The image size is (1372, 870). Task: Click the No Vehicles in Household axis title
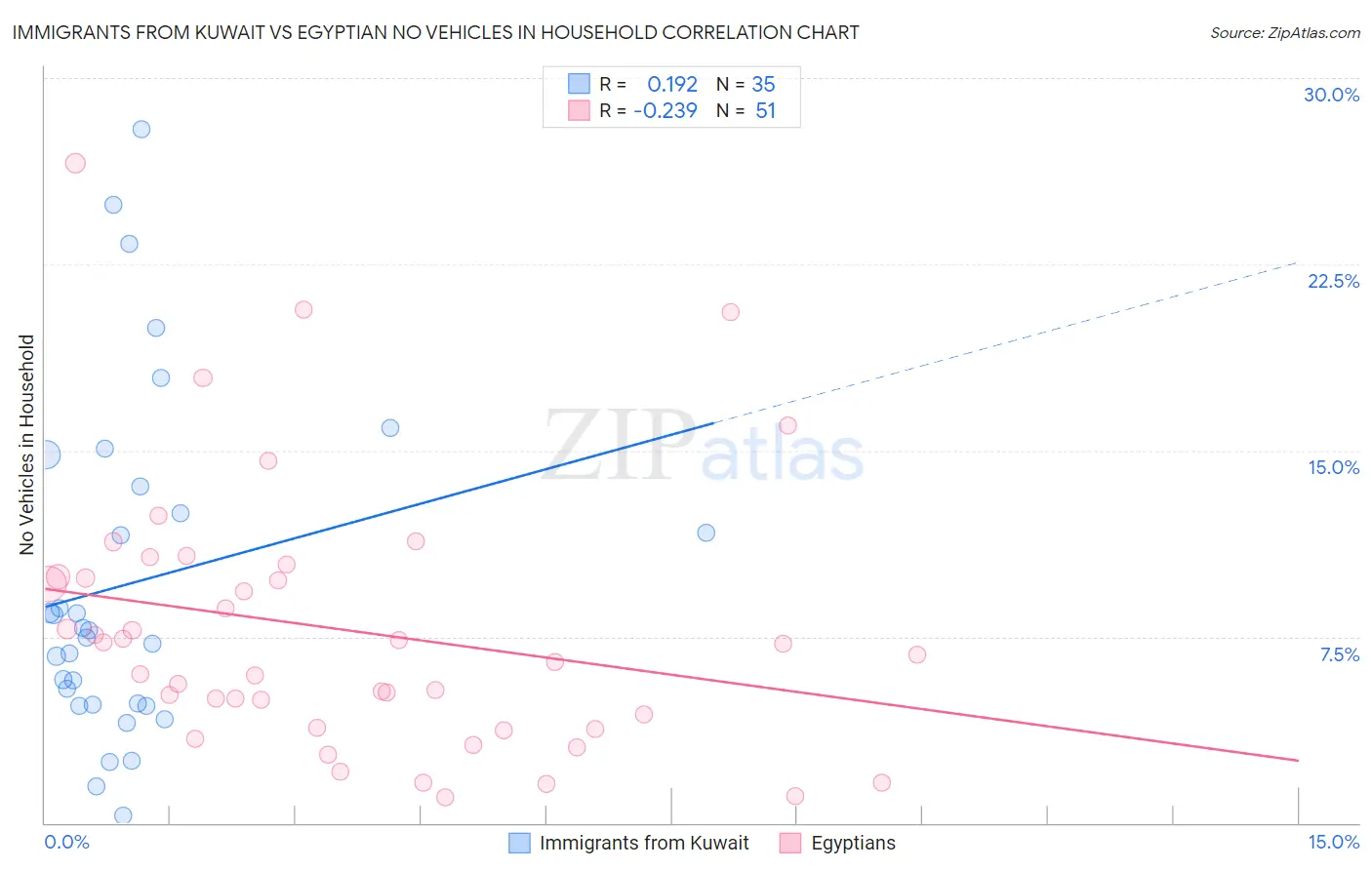(26, 445)
